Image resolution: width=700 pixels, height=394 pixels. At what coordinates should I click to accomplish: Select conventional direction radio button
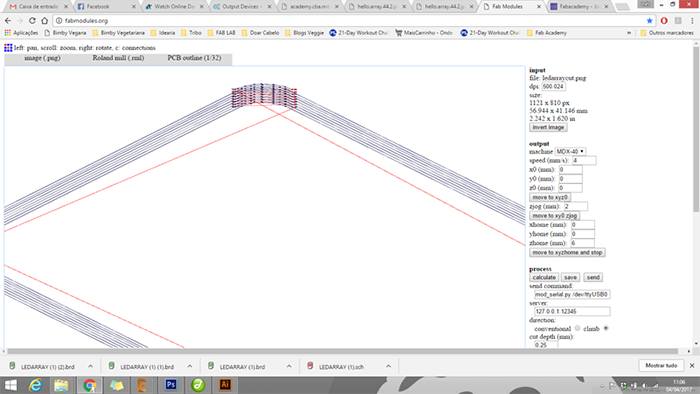577,328
